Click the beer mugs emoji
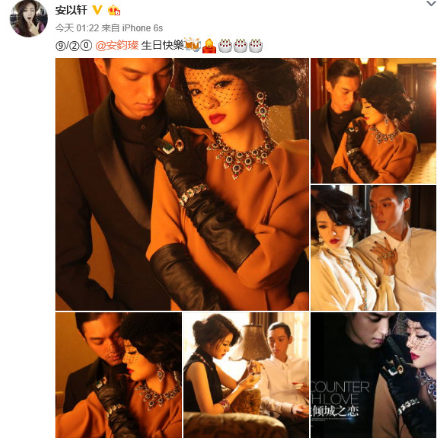 (192, 45)
